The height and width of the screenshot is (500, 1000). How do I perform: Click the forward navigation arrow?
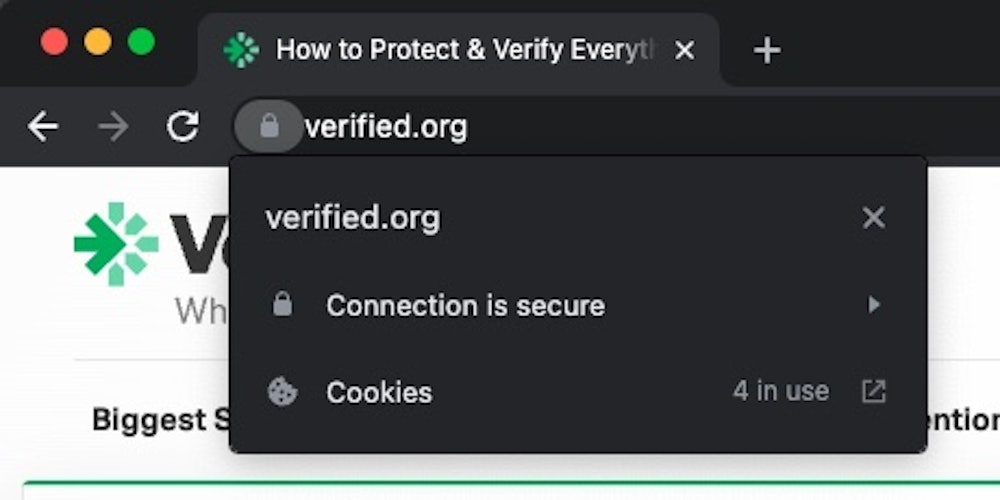click(x=113, y=126)
